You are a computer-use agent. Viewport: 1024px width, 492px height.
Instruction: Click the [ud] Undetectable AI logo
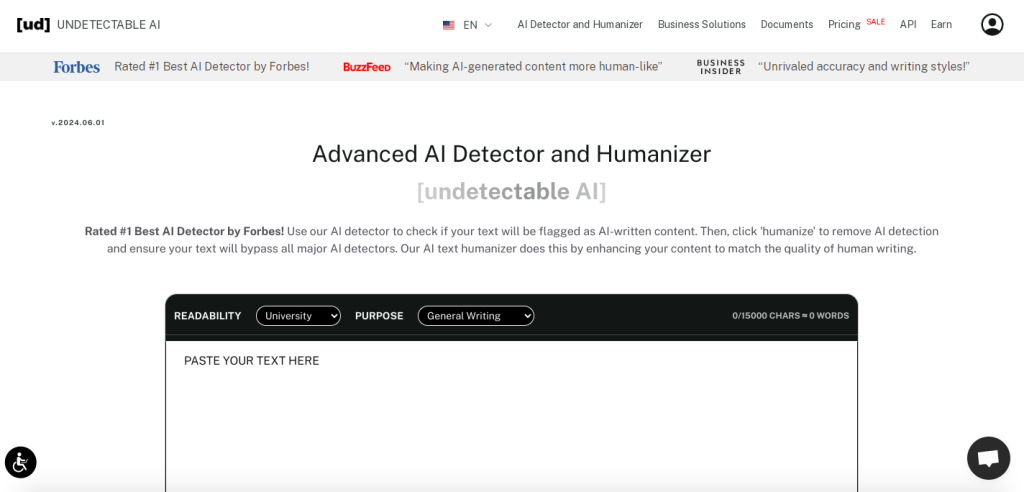click(33, 25)
